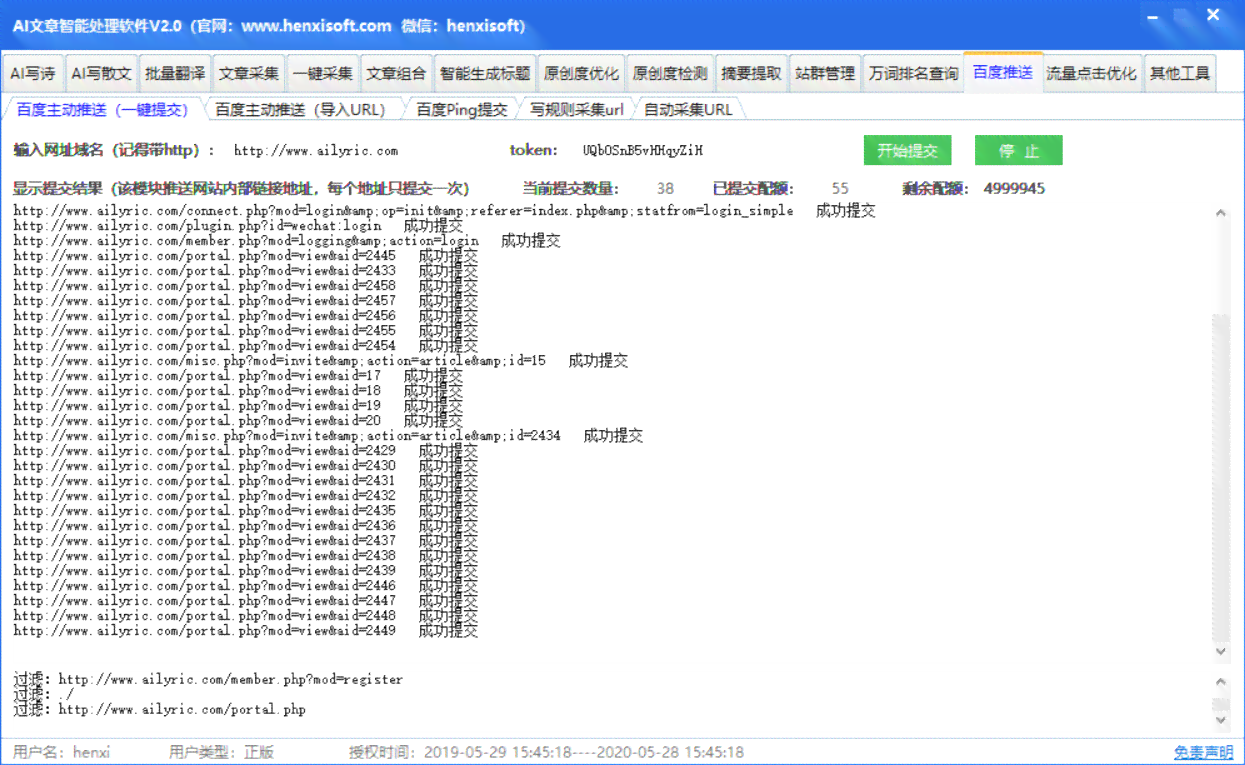Select the line with aid=2455
Image resolution: width=1245 pixels, height=765 pixels.
pyautogui.click(x=246, y=331)
